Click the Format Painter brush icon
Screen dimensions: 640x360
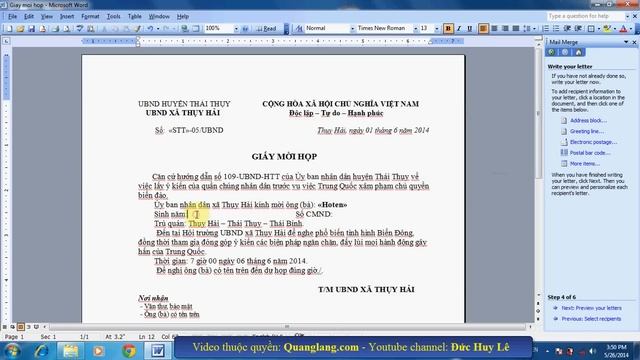pos(138,29)
